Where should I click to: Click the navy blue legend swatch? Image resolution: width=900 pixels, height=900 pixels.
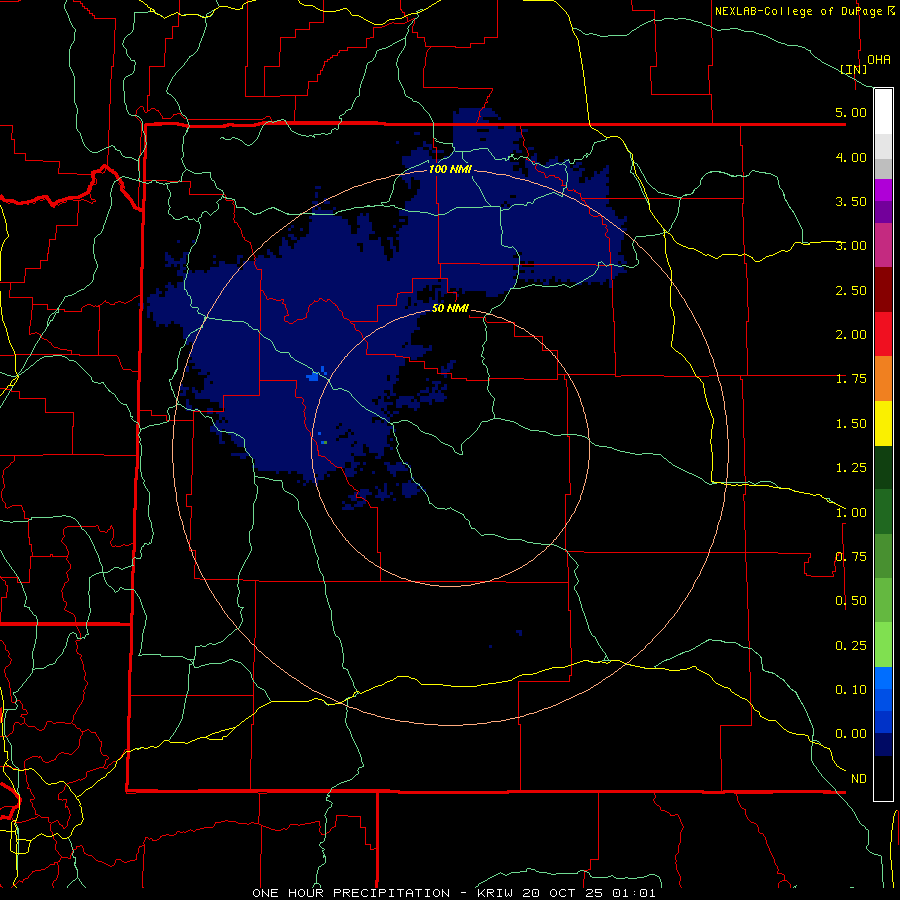[883, 744]
